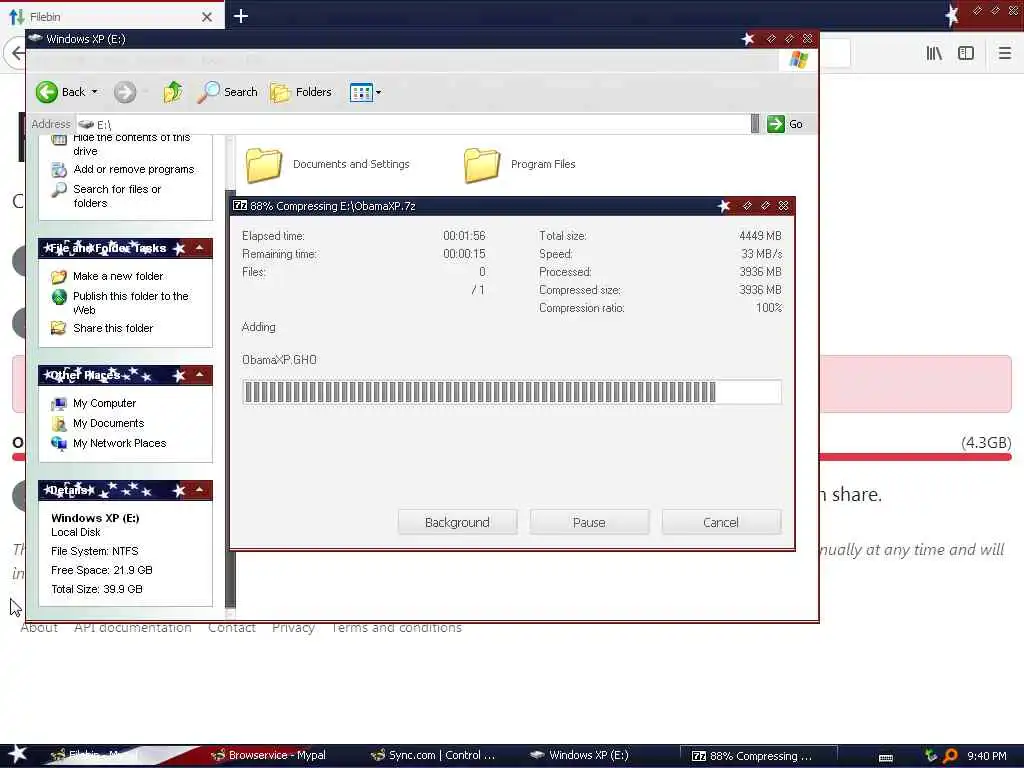The width and height of the screenshot is (1024, 768).
Task: Switch to Windows XP (E:) taskbar item
Action: (580, 756)
